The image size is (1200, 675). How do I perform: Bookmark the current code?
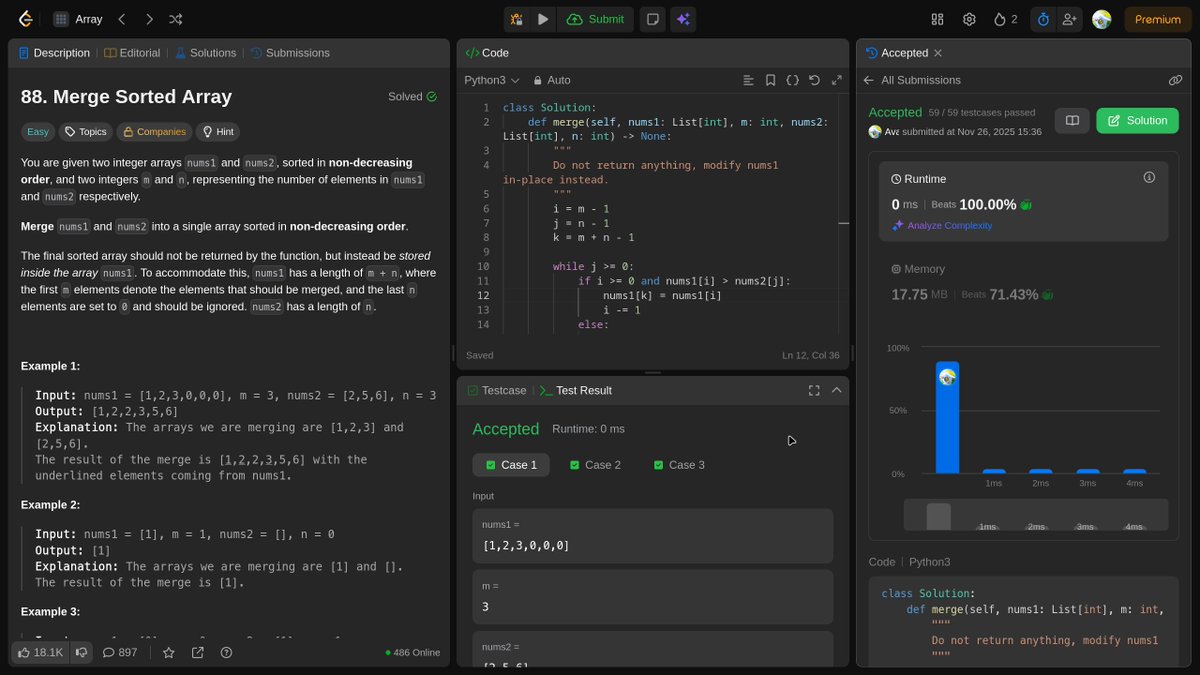pyautogui.click(x=770, y=80)
